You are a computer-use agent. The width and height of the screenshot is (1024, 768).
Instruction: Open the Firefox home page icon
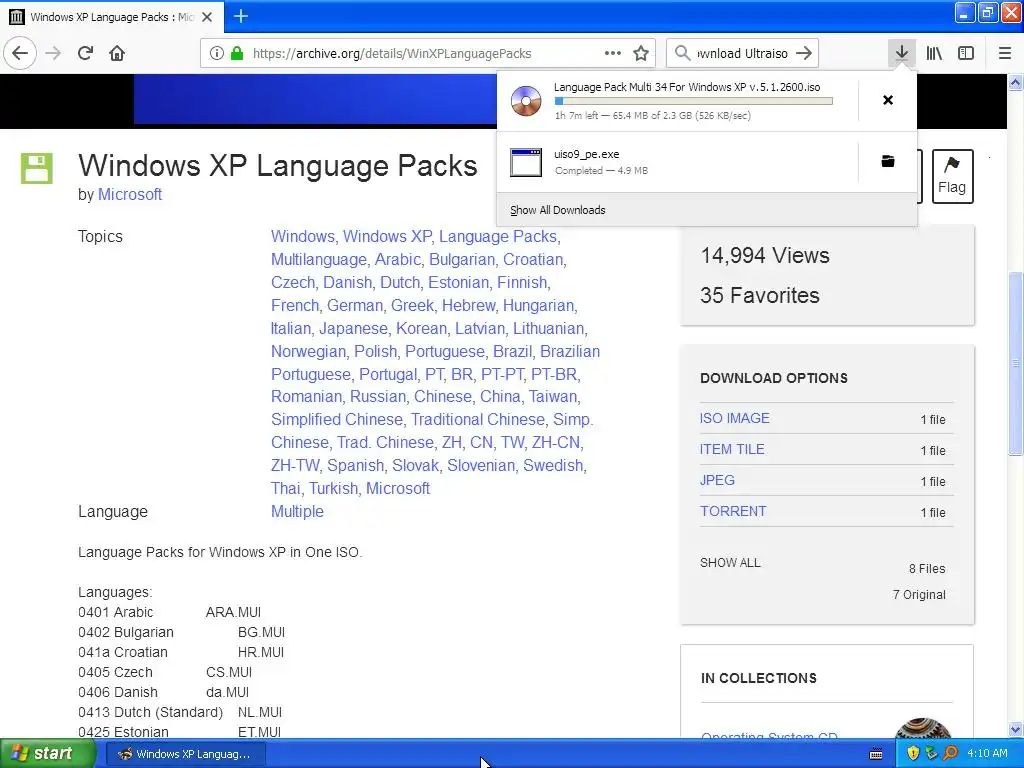pos(117,53)
